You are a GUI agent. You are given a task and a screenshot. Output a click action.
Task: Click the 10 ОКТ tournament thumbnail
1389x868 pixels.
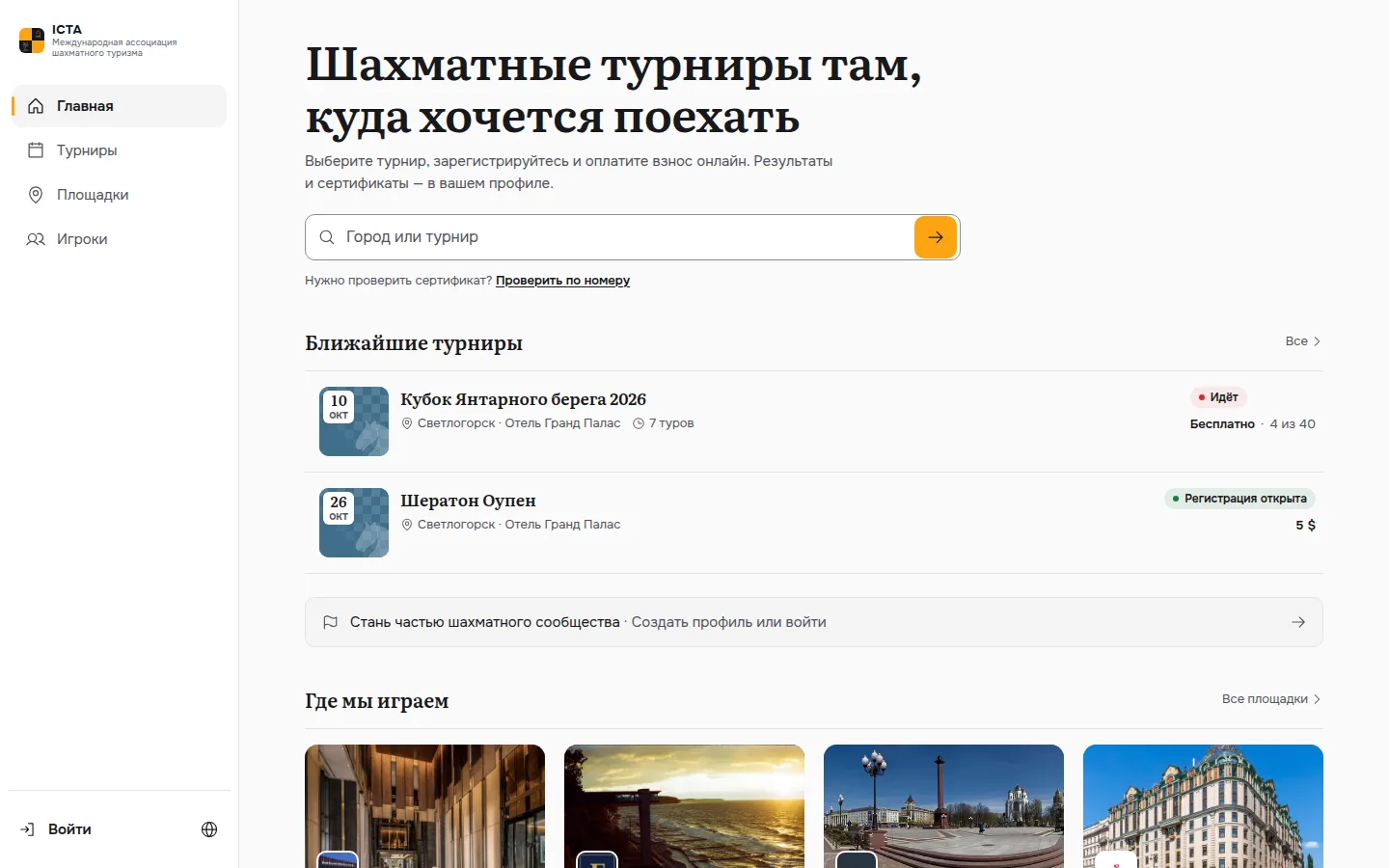[354, 421]
